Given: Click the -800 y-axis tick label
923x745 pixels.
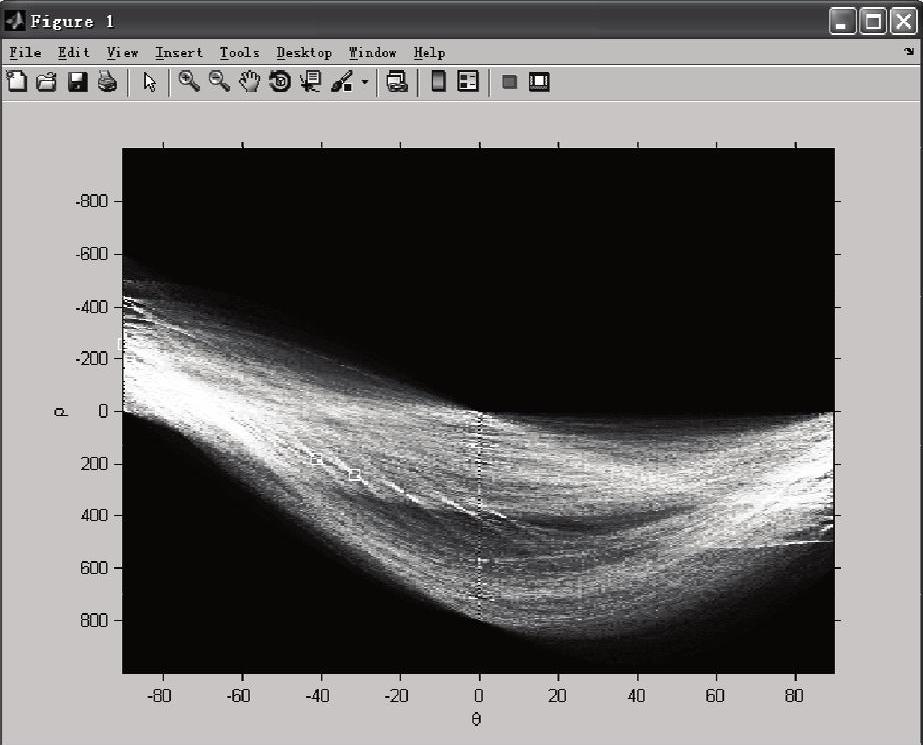Looking at the screenshot, I should pyautogui.click(x=92, y=201).
